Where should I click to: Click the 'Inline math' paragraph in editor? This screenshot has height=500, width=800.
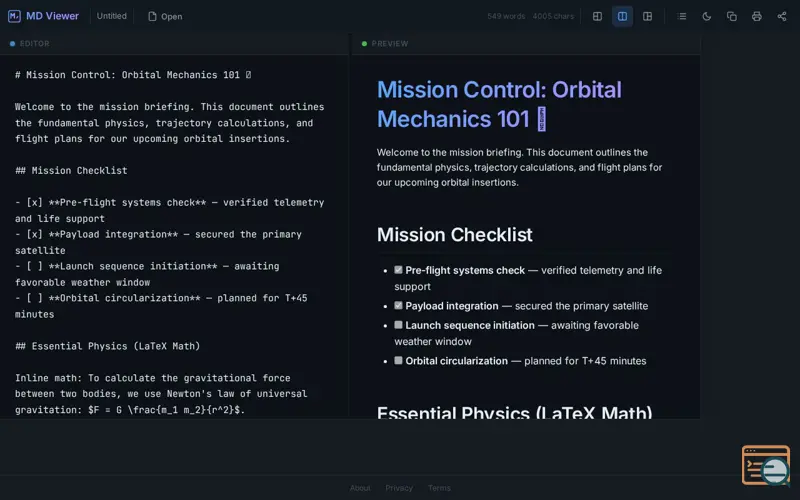point(161,394)
